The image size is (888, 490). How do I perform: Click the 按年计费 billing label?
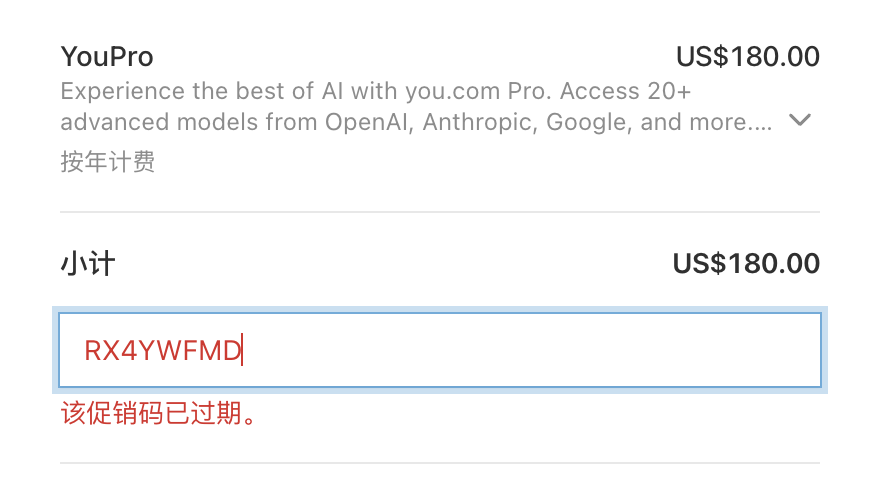pos(108,162)
